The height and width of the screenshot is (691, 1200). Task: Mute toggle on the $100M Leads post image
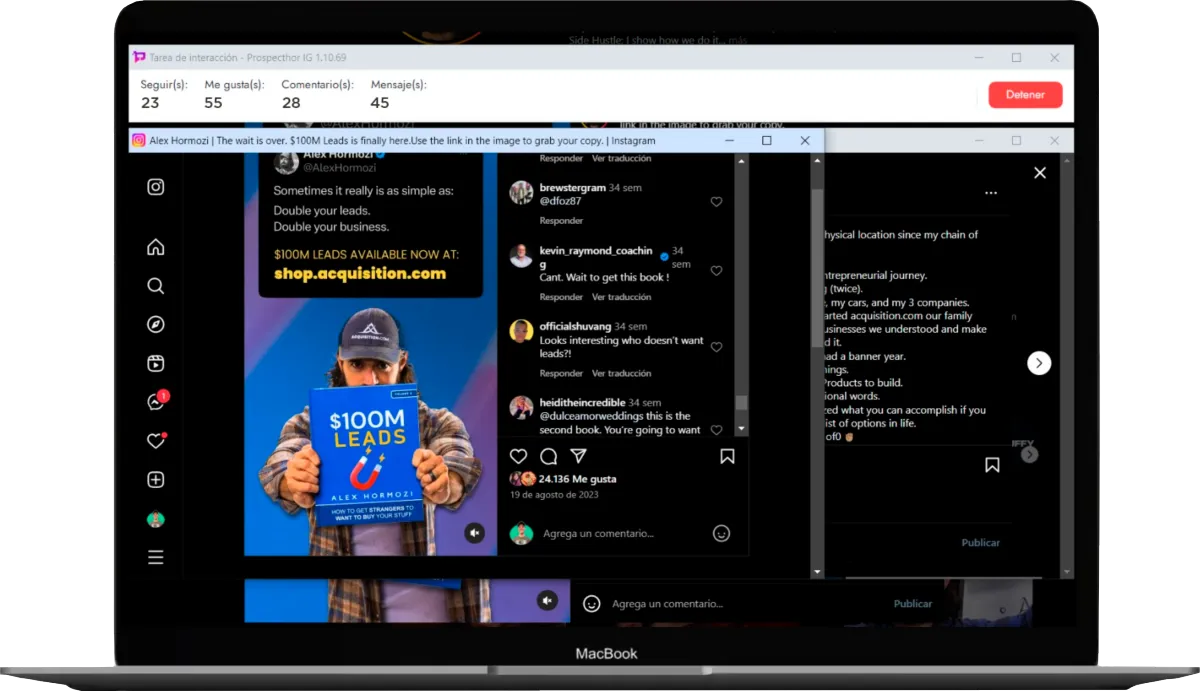(474, 533)
